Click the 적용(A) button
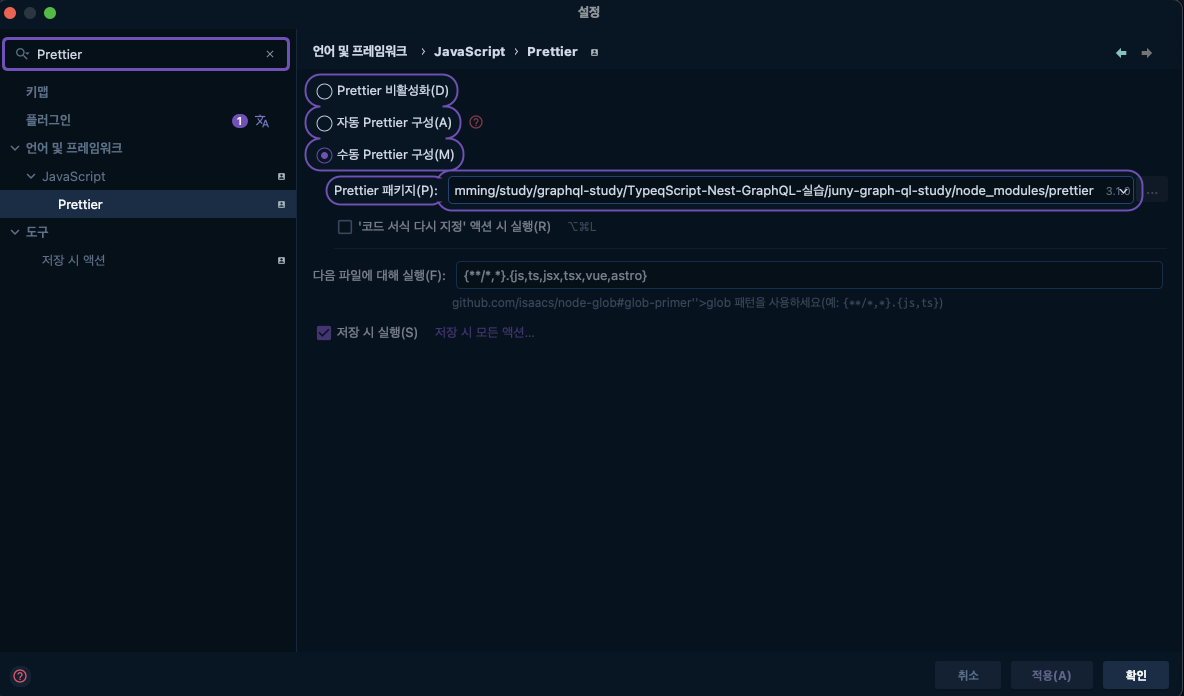 (1052, 676)
